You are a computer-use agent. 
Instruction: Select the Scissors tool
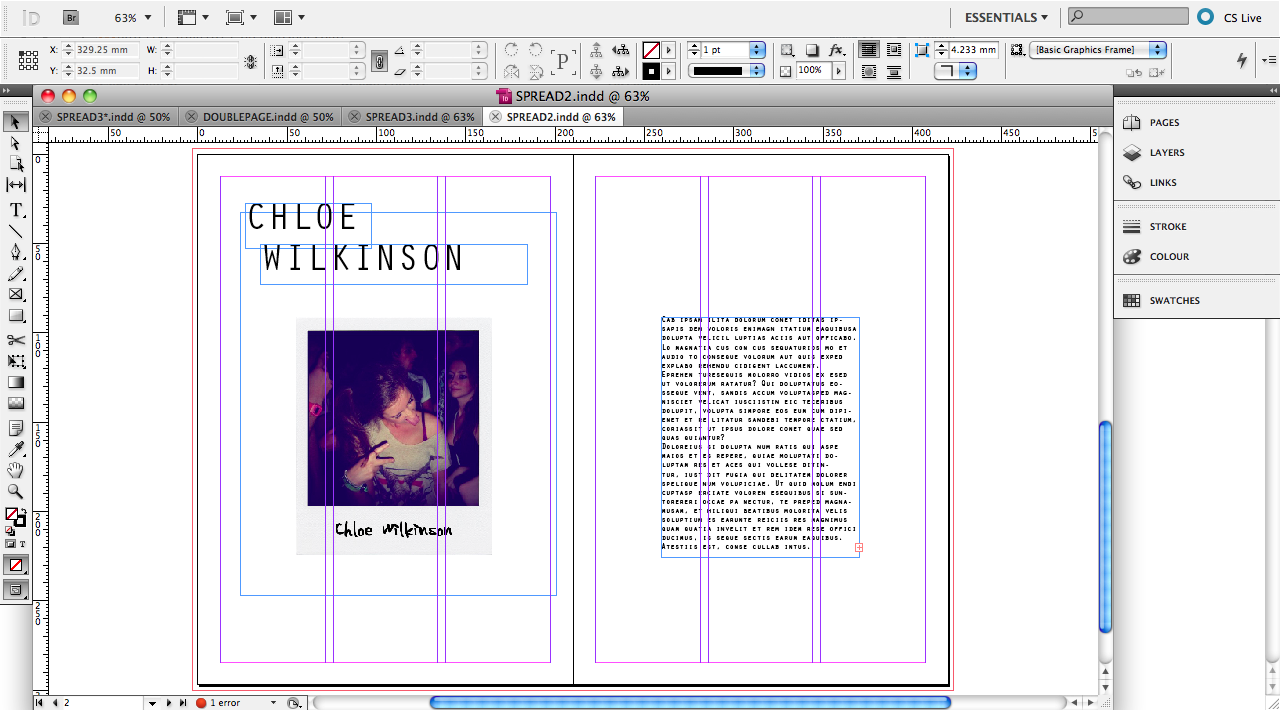15,340
